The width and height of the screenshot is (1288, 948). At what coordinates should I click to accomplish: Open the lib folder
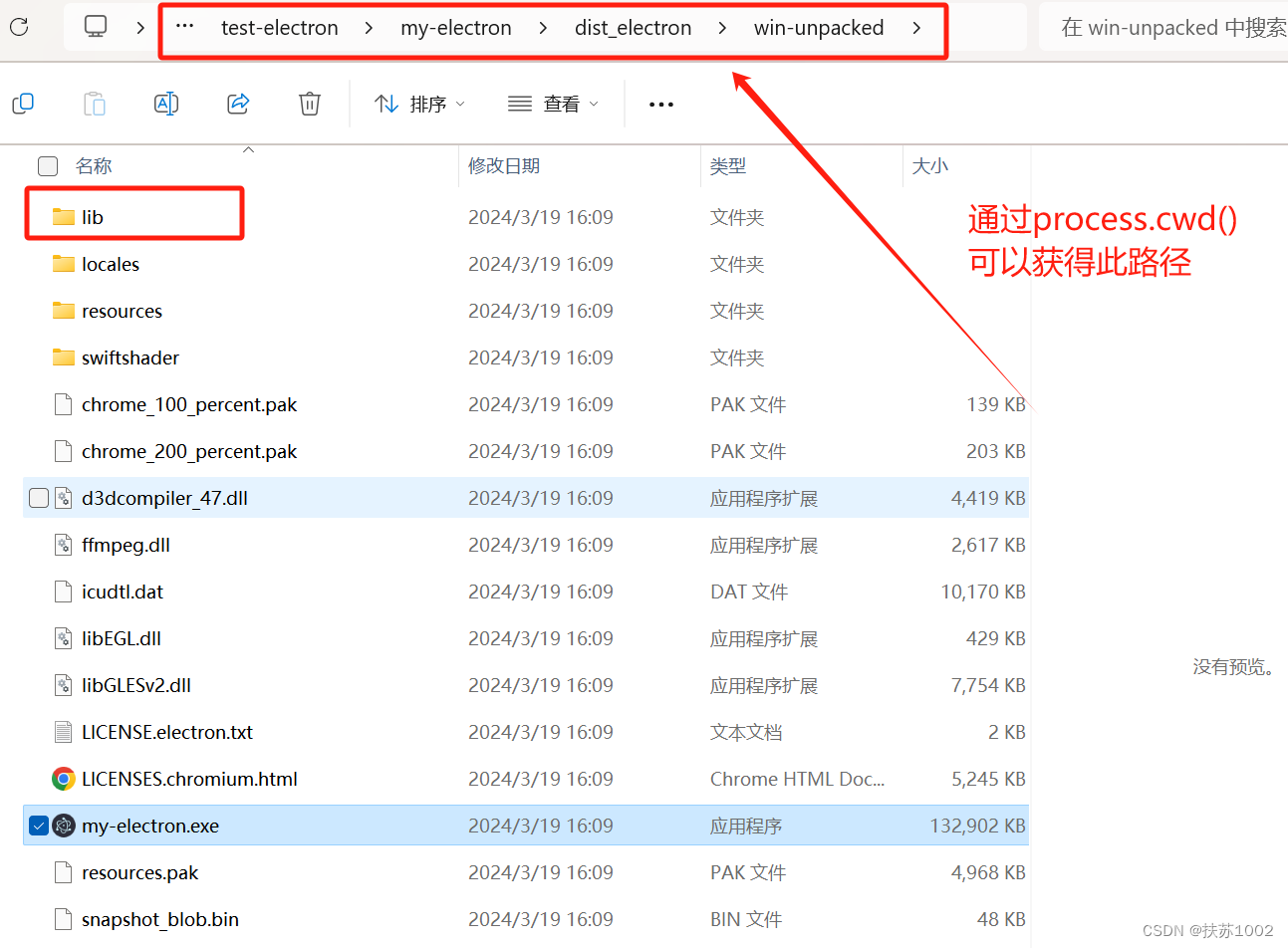pos(94,216)
